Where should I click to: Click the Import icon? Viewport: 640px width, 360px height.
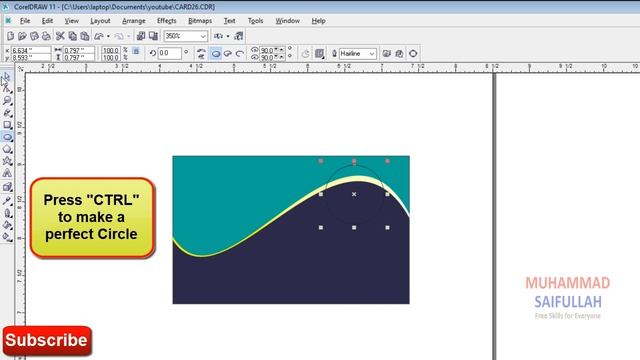pos(141,36)
